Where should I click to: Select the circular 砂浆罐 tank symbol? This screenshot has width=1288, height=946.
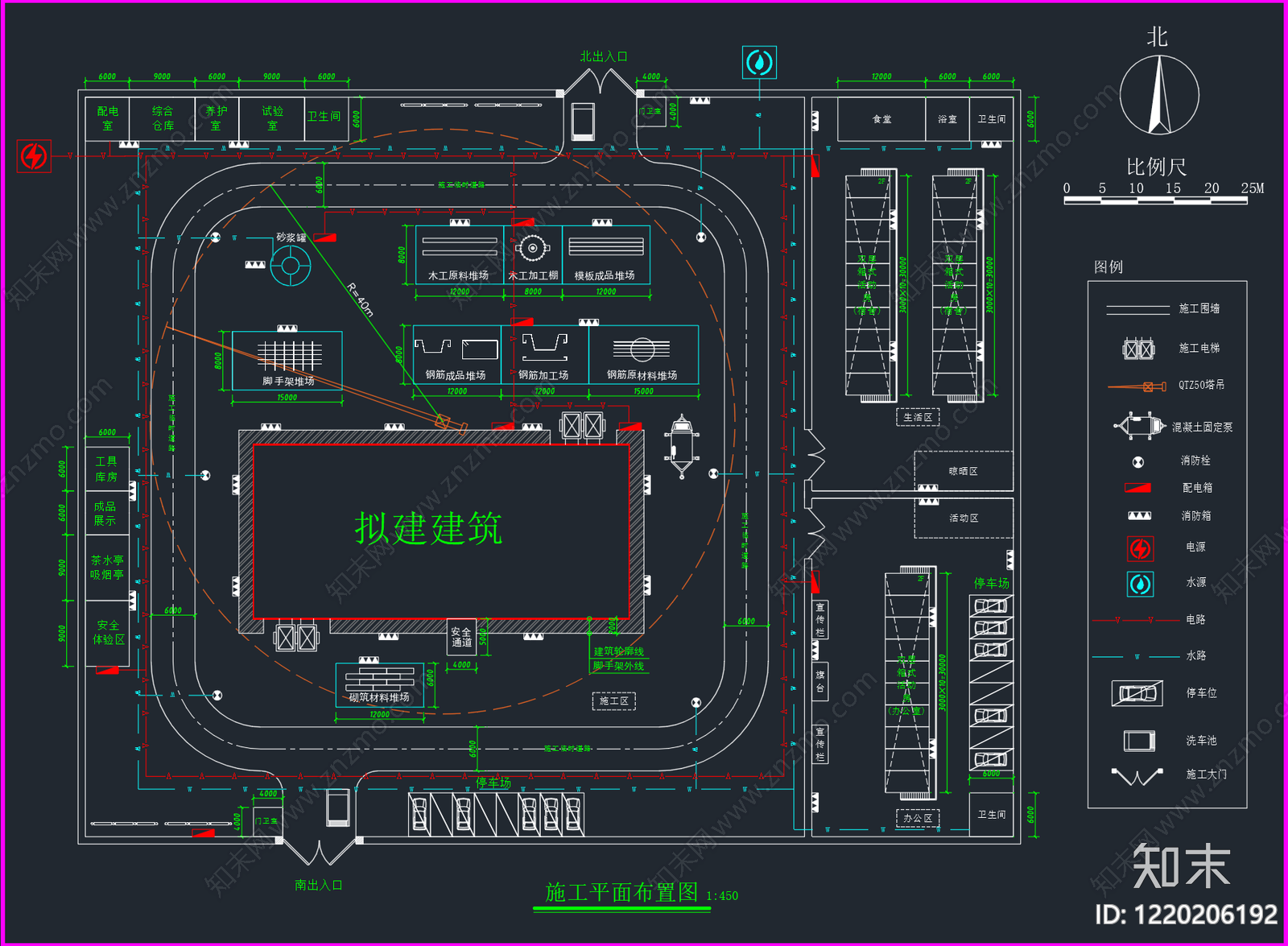point(291,265)
